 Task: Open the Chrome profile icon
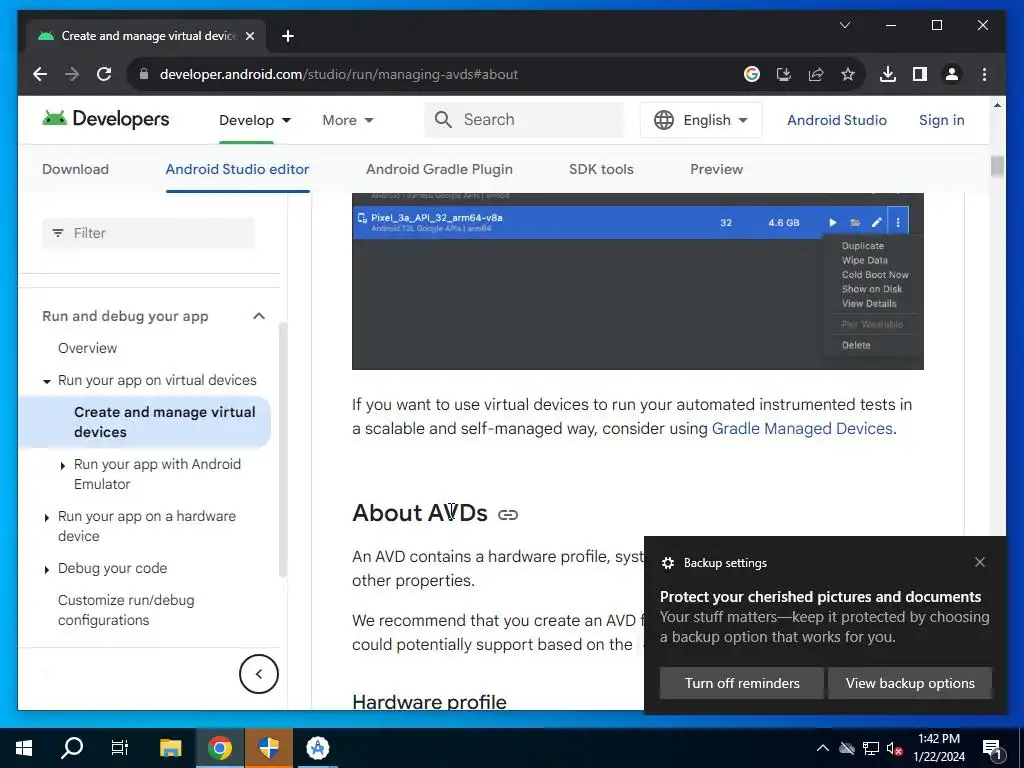(952, 74)
